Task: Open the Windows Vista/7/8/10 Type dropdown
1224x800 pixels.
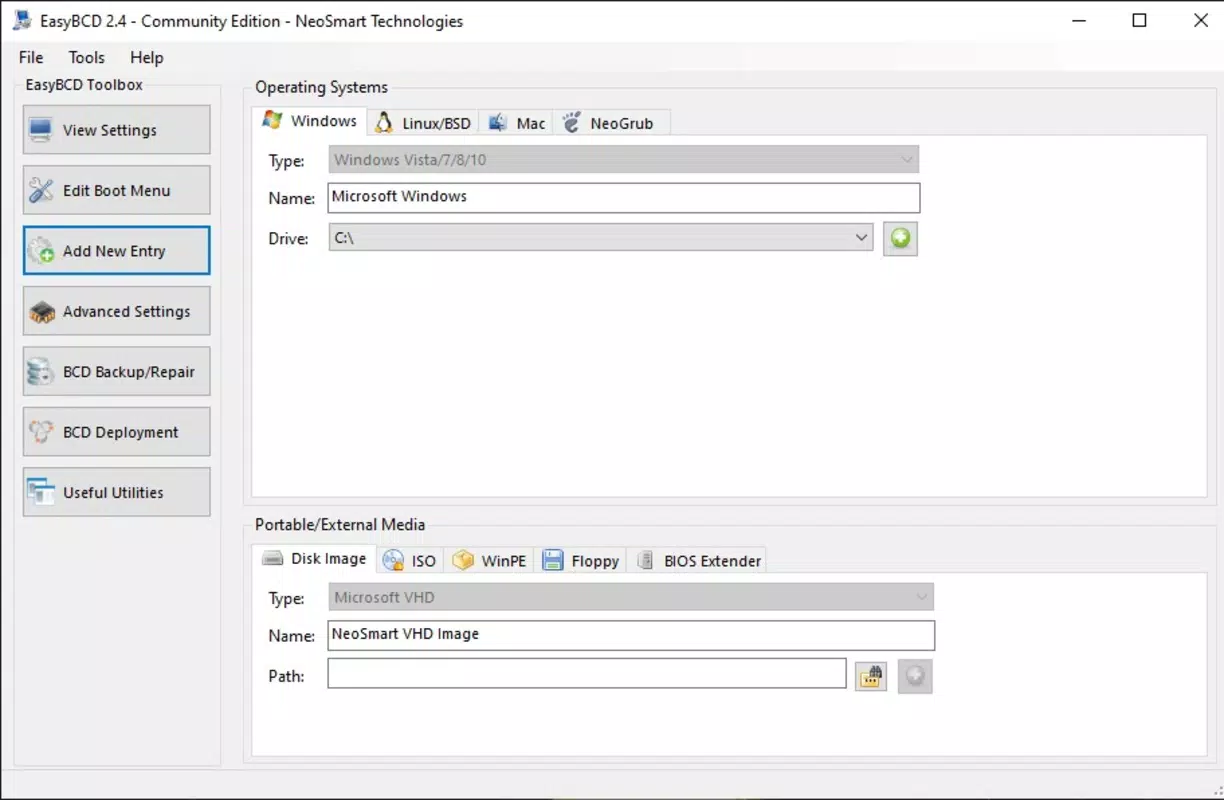Action: tap(624, 160)
